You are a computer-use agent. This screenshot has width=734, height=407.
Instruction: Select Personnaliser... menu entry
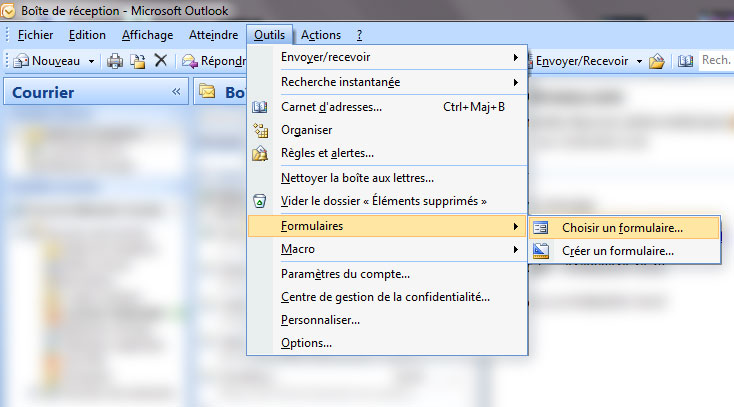pos(387,320)
